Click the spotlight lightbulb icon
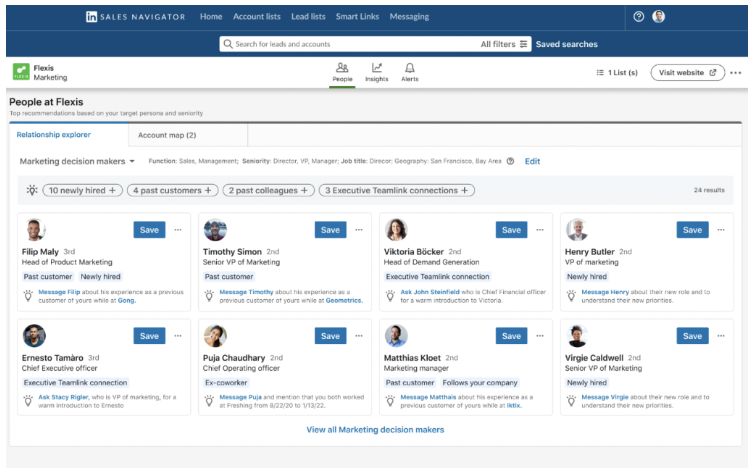The width and height of the screenshot is (755, 474). 32,190
